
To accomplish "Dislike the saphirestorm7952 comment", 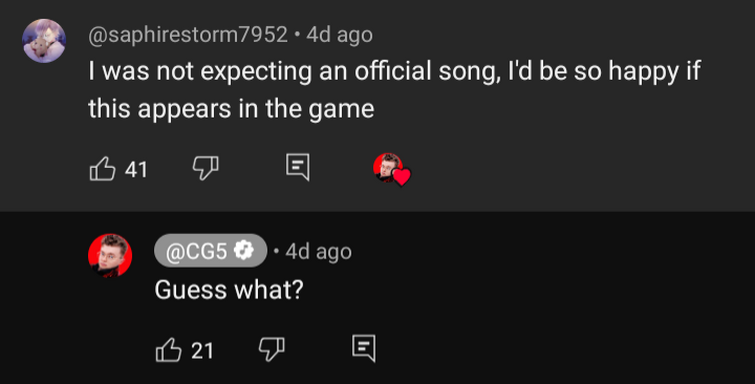I will coord(206,169).
